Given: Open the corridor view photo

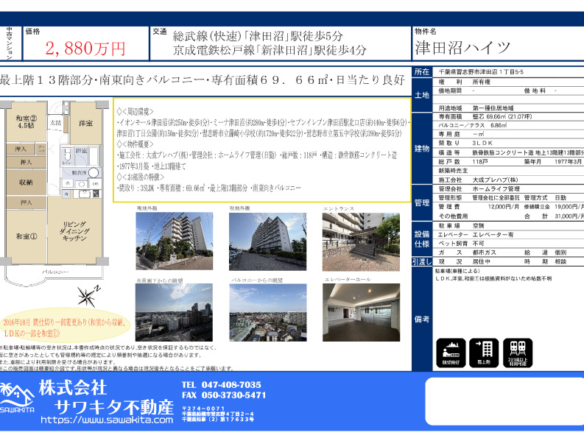Looking at the screenshot, I should click(x=174, y=312).
